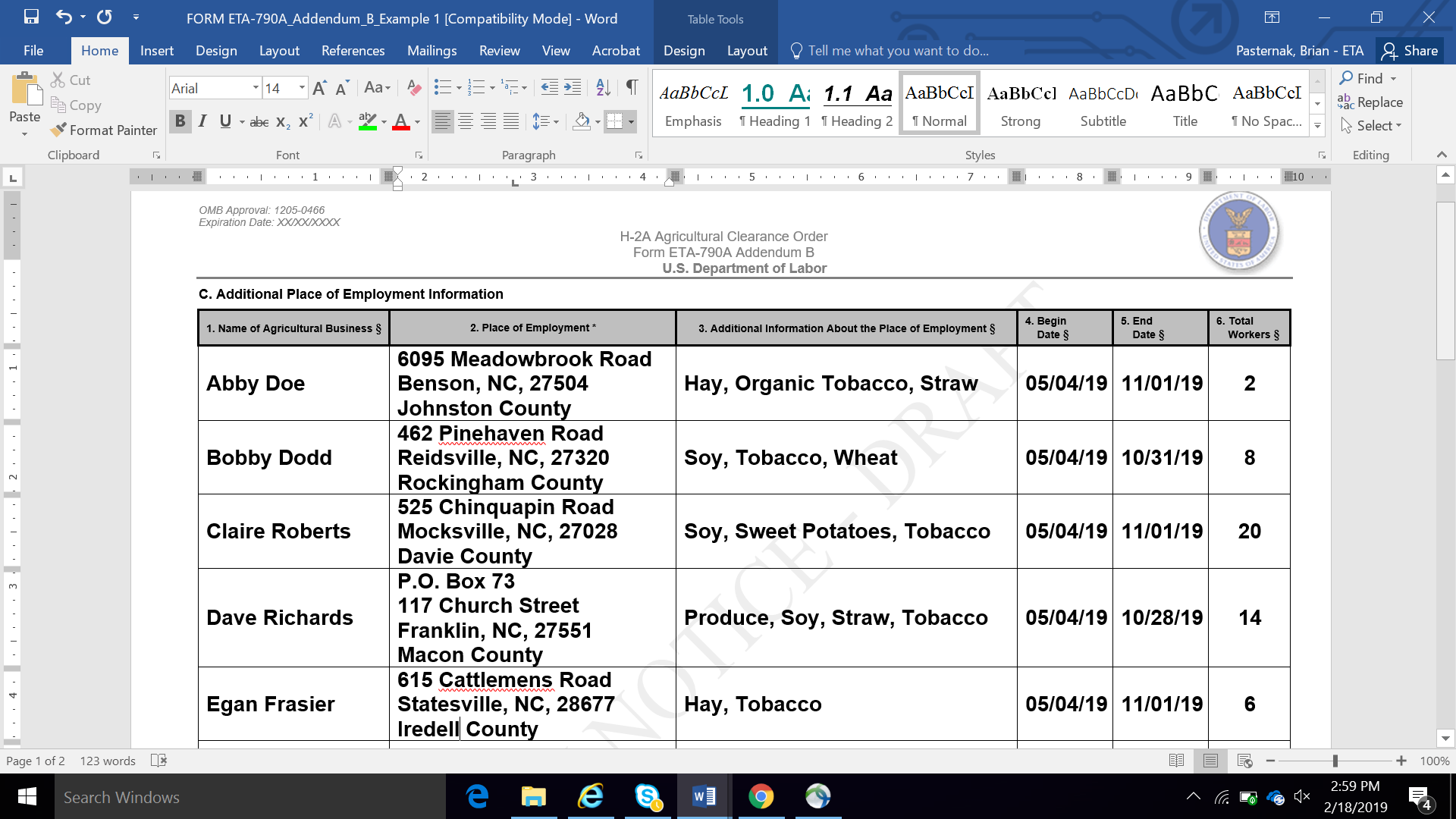The image size is (1456, 819).
Task: Open Chrome from the taskbar
Action: click(761, 796)
